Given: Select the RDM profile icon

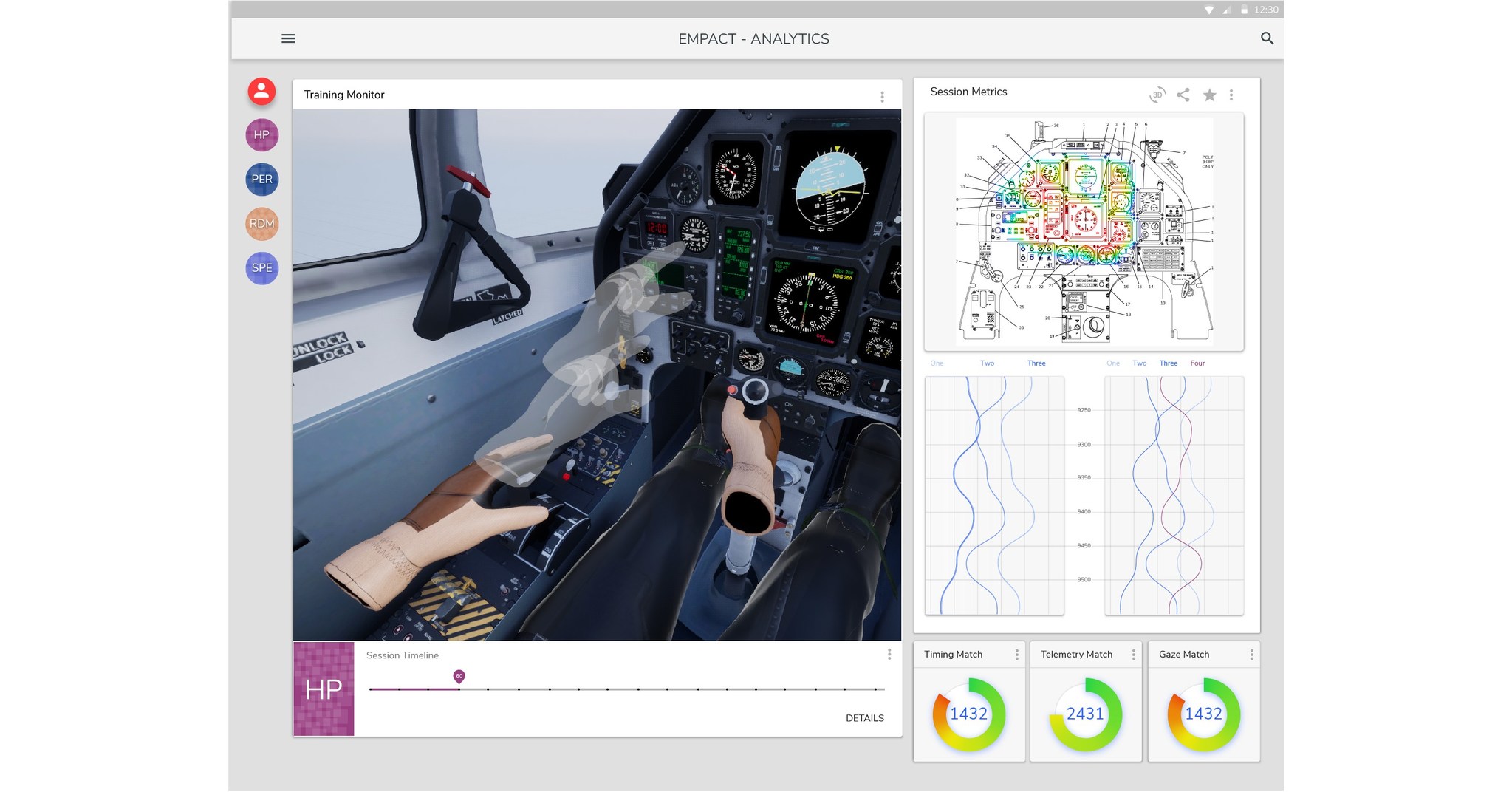Looking at the screenshot, I should tap(261, 224).
